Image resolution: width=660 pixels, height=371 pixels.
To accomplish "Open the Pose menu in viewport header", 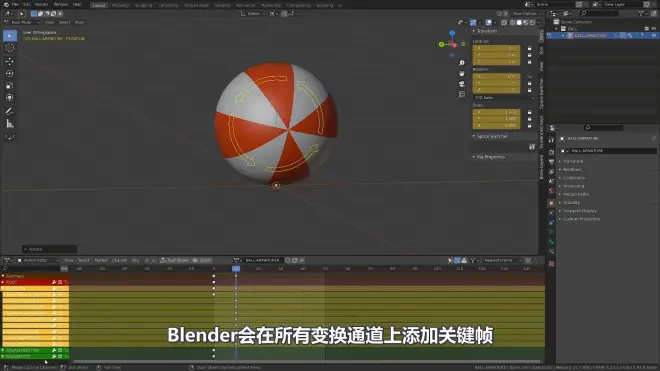I will [x=79, y=22].
